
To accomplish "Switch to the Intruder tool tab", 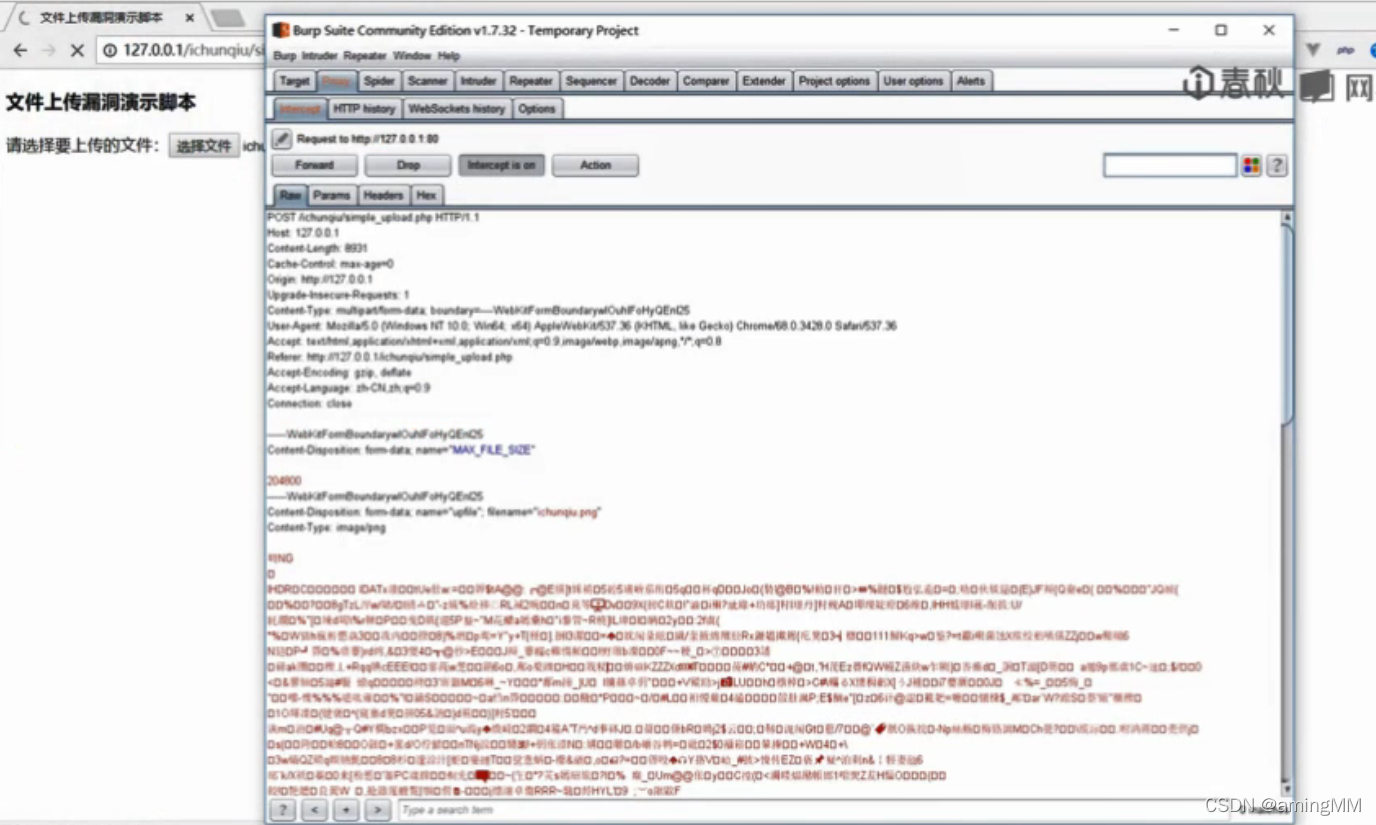I will [478, 81].
